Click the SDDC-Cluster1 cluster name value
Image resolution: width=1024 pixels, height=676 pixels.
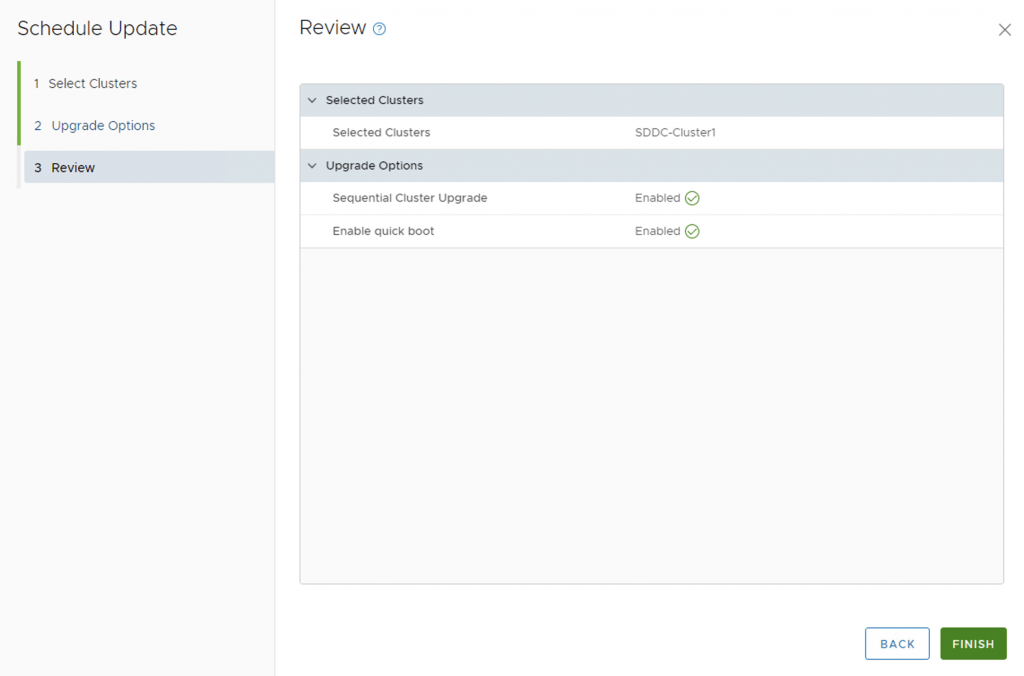pyautogui.click(x=675, y=133)
